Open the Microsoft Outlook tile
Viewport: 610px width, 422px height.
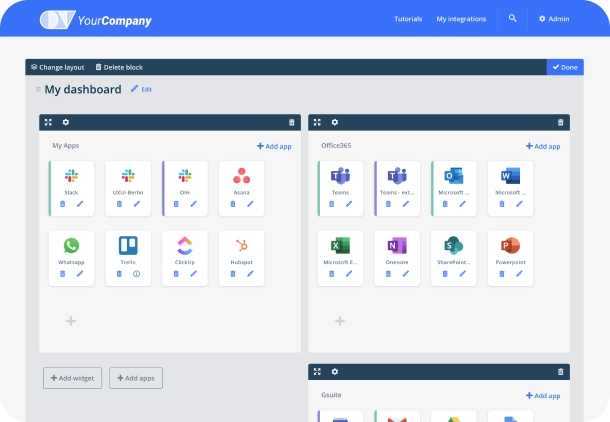tap(454, 188)
